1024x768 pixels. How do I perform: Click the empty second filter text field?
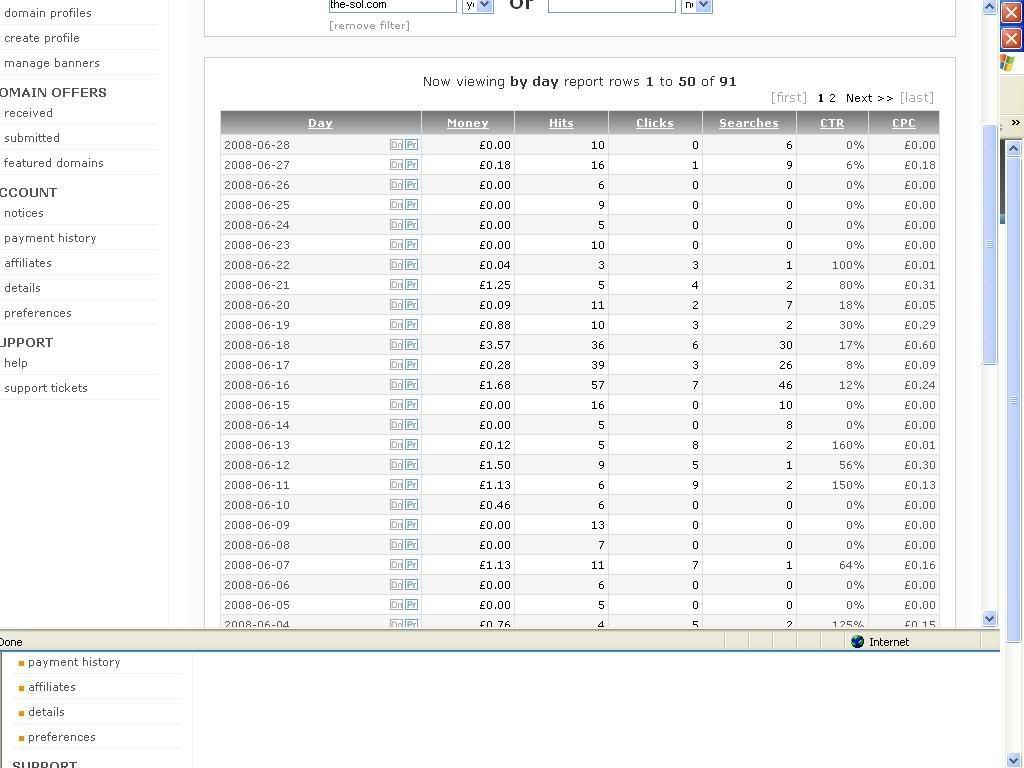pos(611,5)
